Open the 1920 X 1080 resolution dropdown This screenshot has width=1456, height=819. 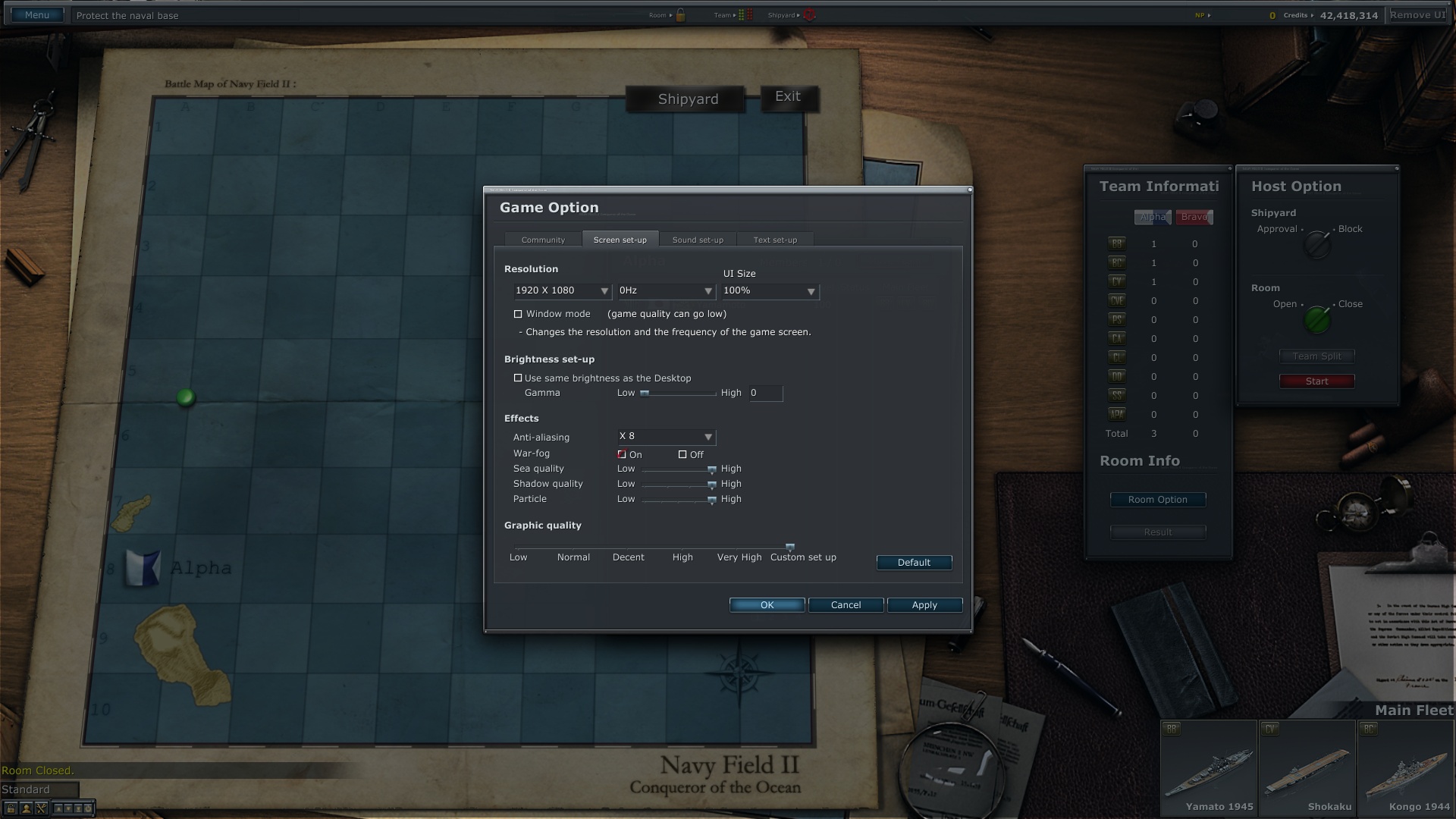(562, 291)
